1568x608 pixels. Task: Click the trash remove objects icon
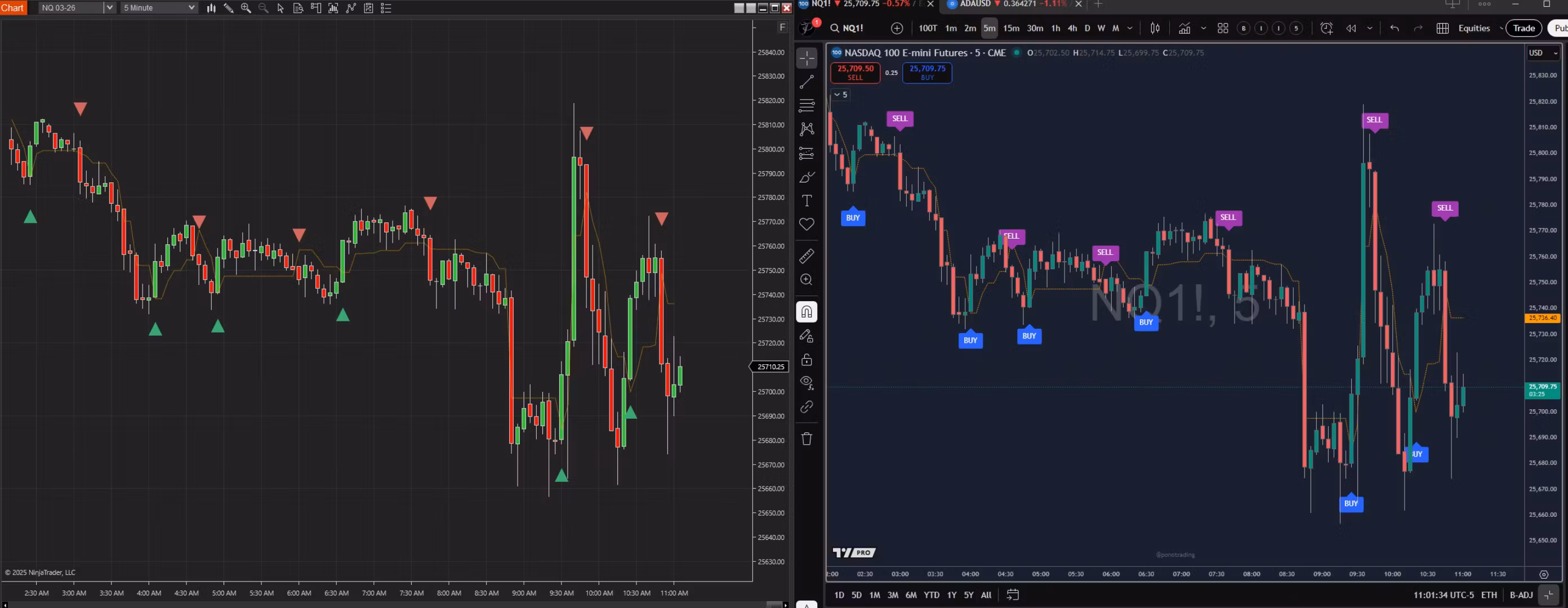click(x=807, y=439)
